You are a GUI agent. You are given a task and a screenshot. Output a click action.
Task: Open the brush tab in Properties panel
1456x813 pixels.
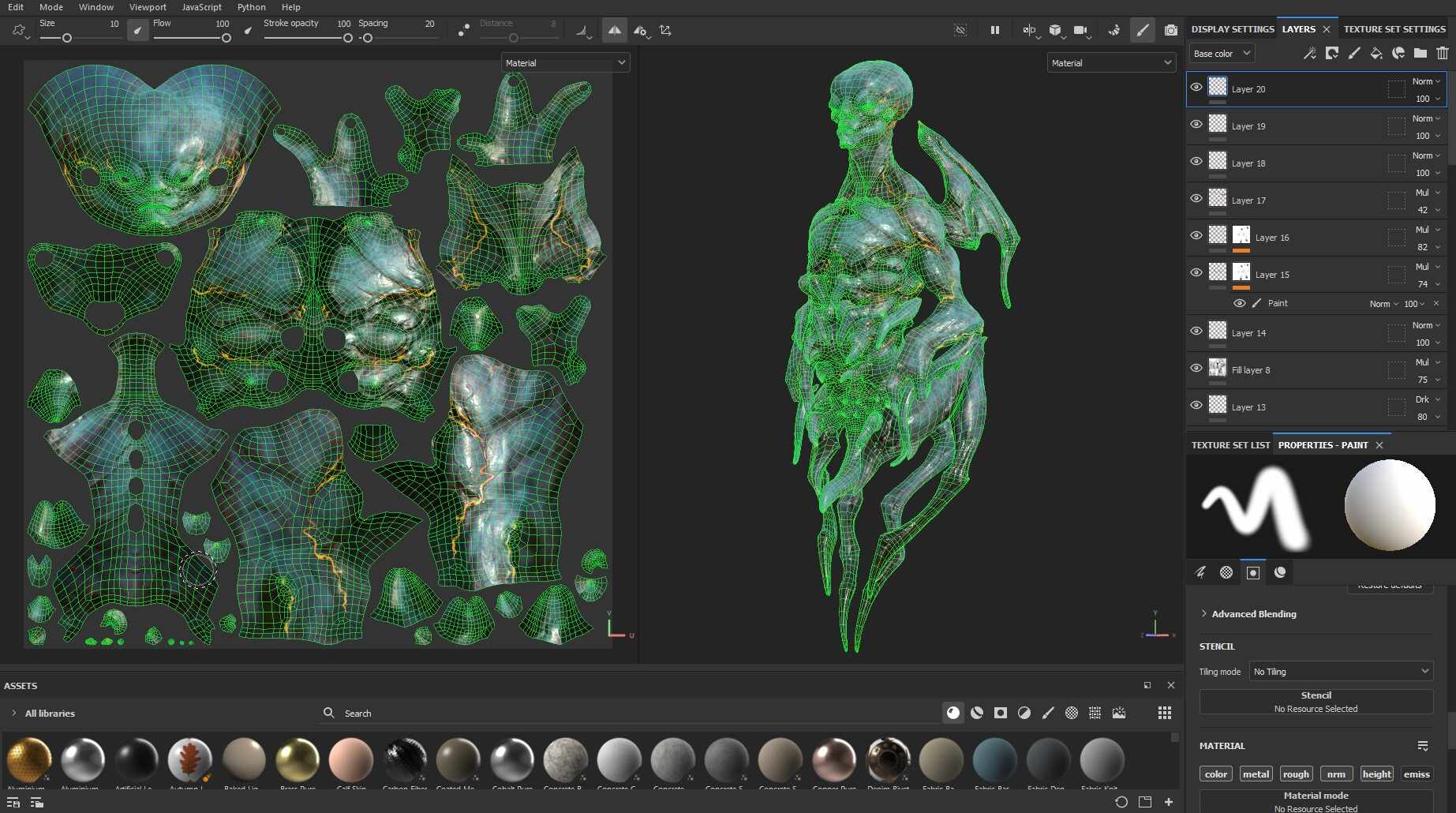click(x=1200, y=572)
